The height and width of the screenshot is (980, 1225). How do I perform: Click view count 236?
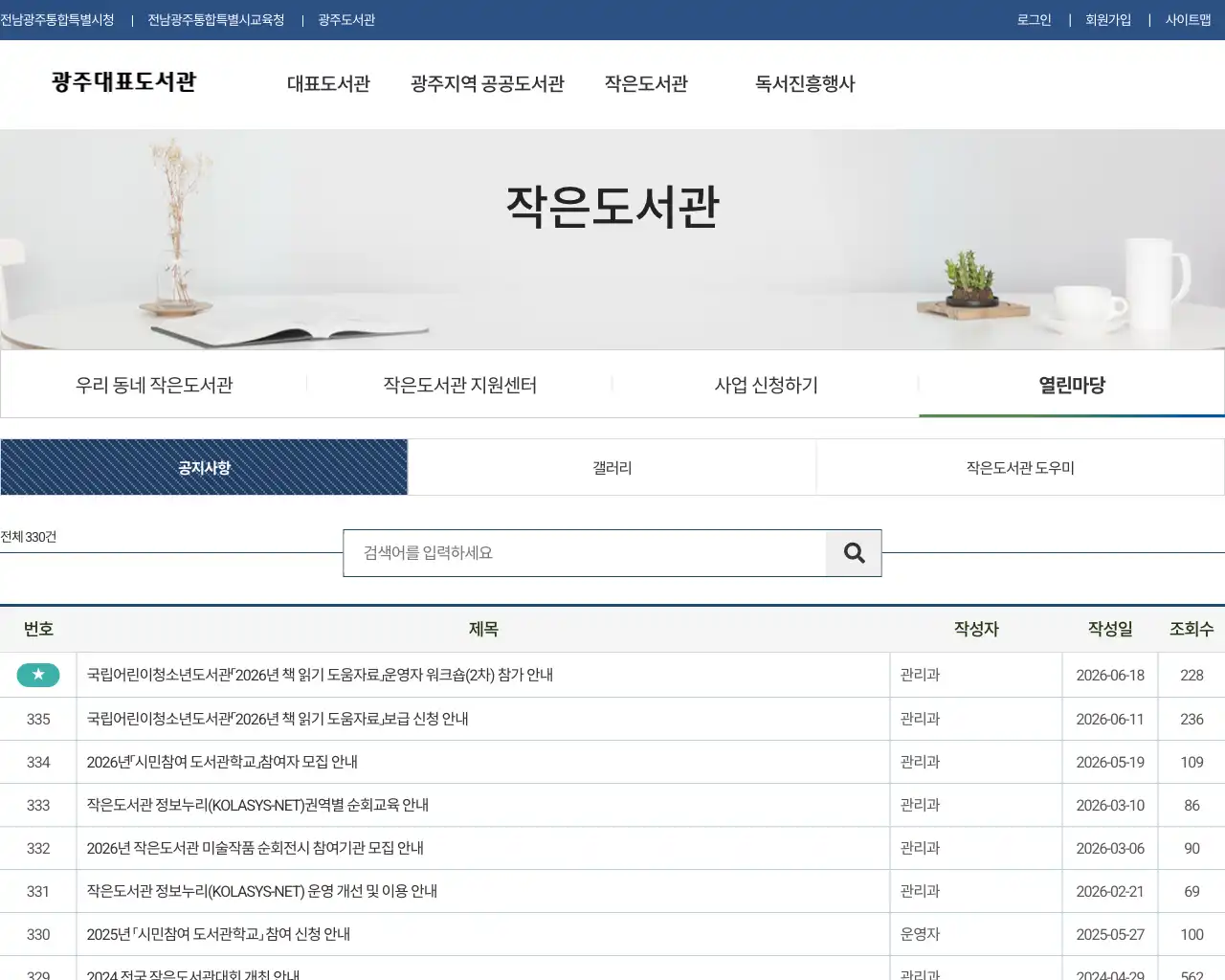click(1192, 719)
